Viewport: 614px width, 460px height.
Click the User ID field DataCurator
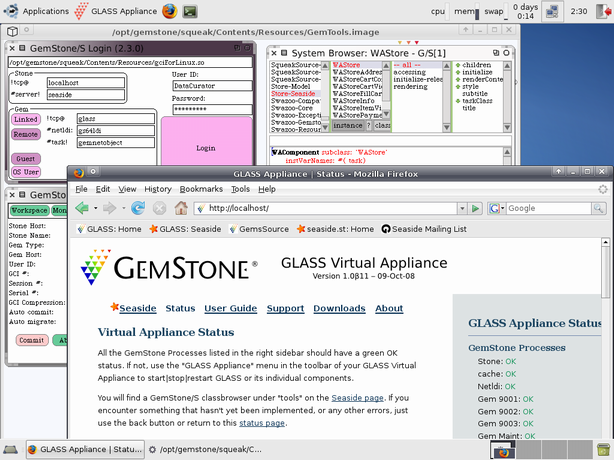click(212, 86)
